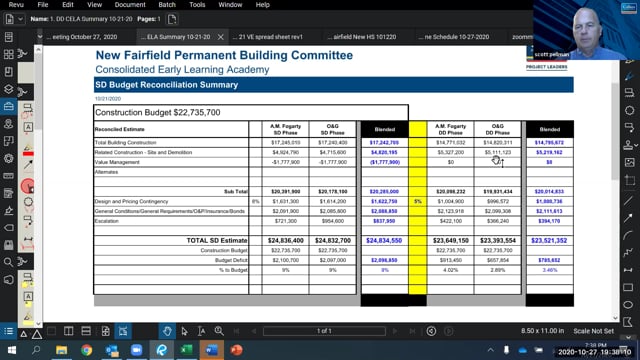
Task: Click the page number field 1 of 1
Action: (324, 331)
